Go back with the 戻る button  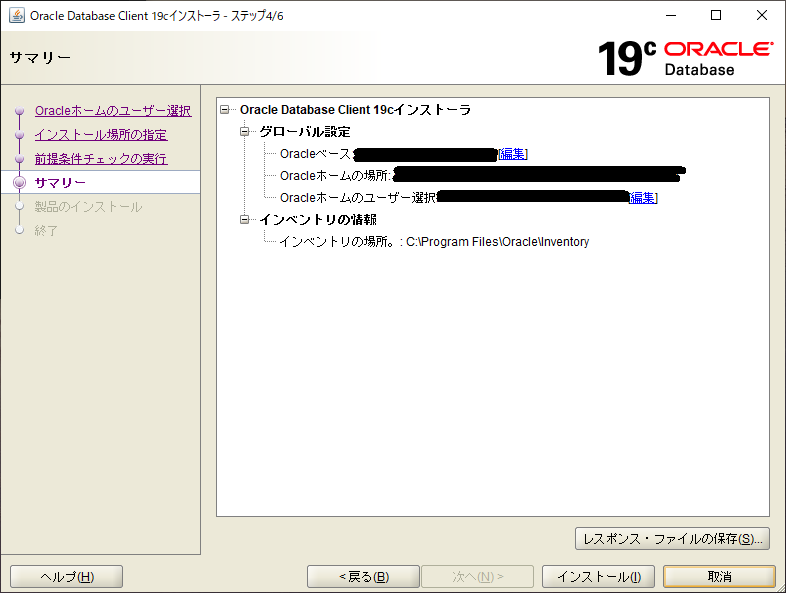[363, 577]
